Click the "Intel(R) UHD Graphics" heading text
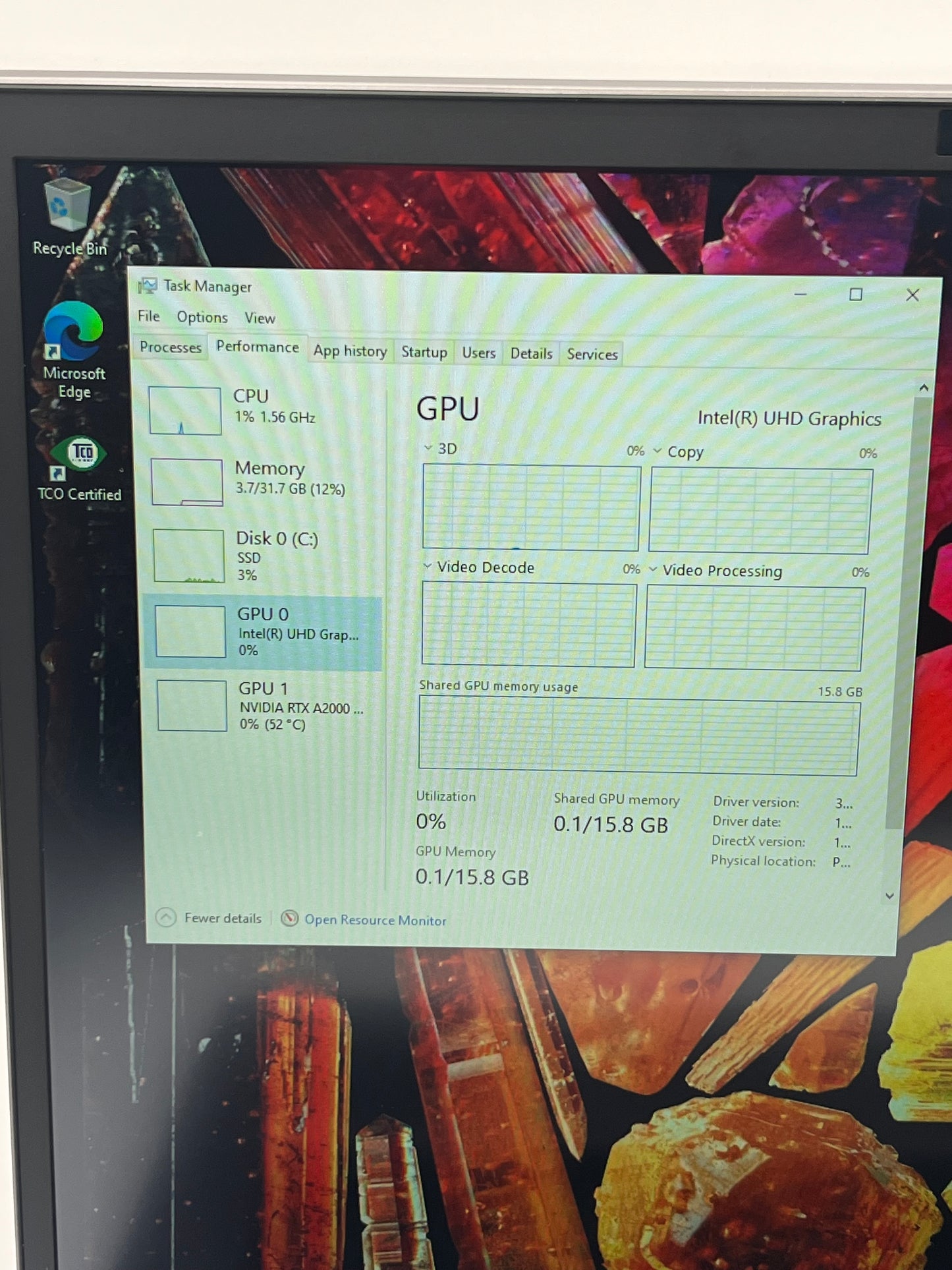952x1270 pixels. [789, 419]
